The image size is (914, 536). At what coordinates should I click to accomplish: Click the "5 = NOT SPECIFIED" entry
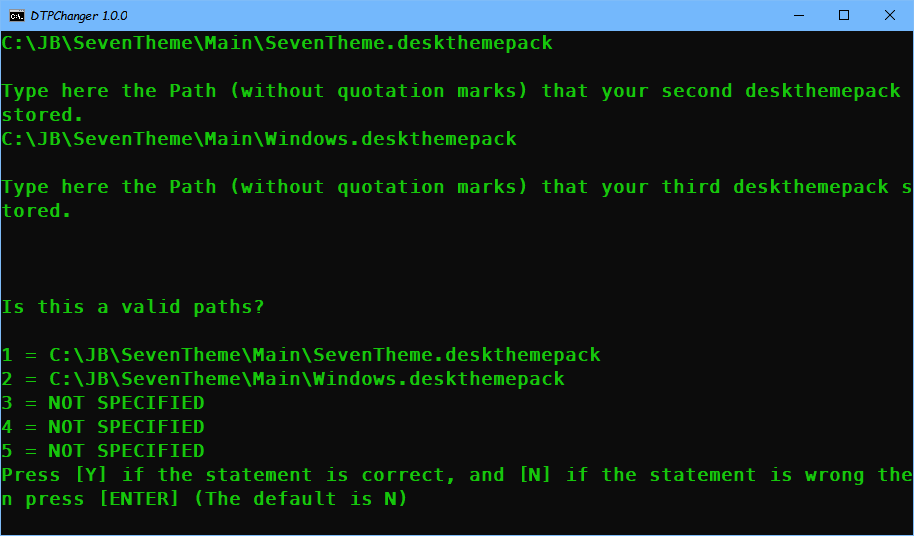point(103,450)
